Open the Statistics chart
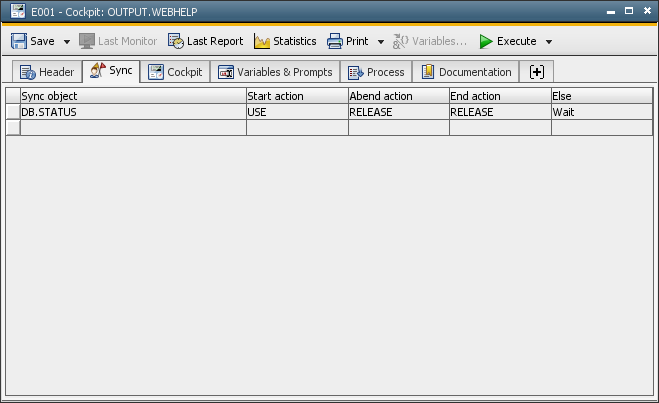The image size is (659, 403). [285, 42]
